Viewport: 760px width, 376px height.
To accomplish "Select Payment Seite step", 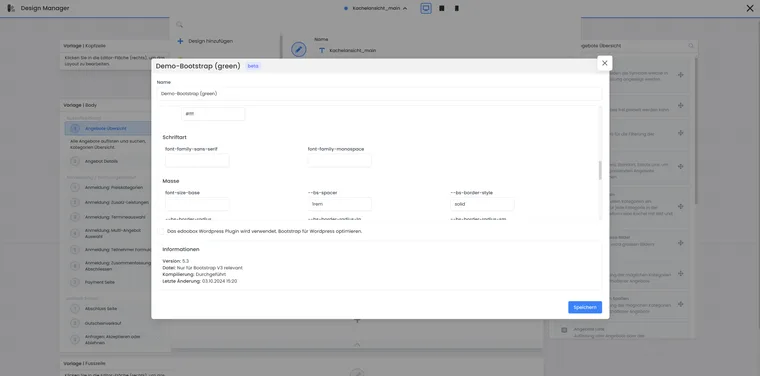I will [x=100, y=282].
